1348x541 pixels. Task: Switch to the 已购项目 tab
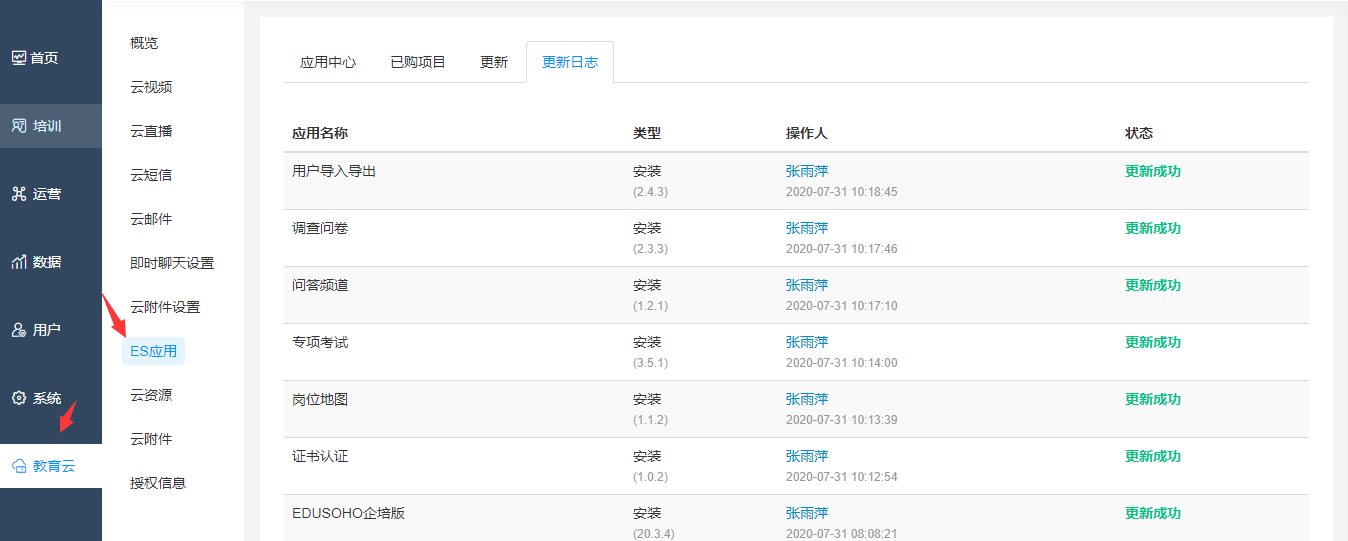coord(418,62)
